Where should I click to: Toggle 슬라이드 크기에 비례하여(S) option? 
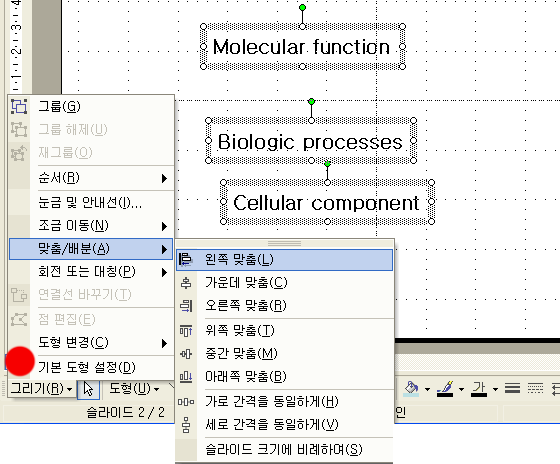(285, 450)
